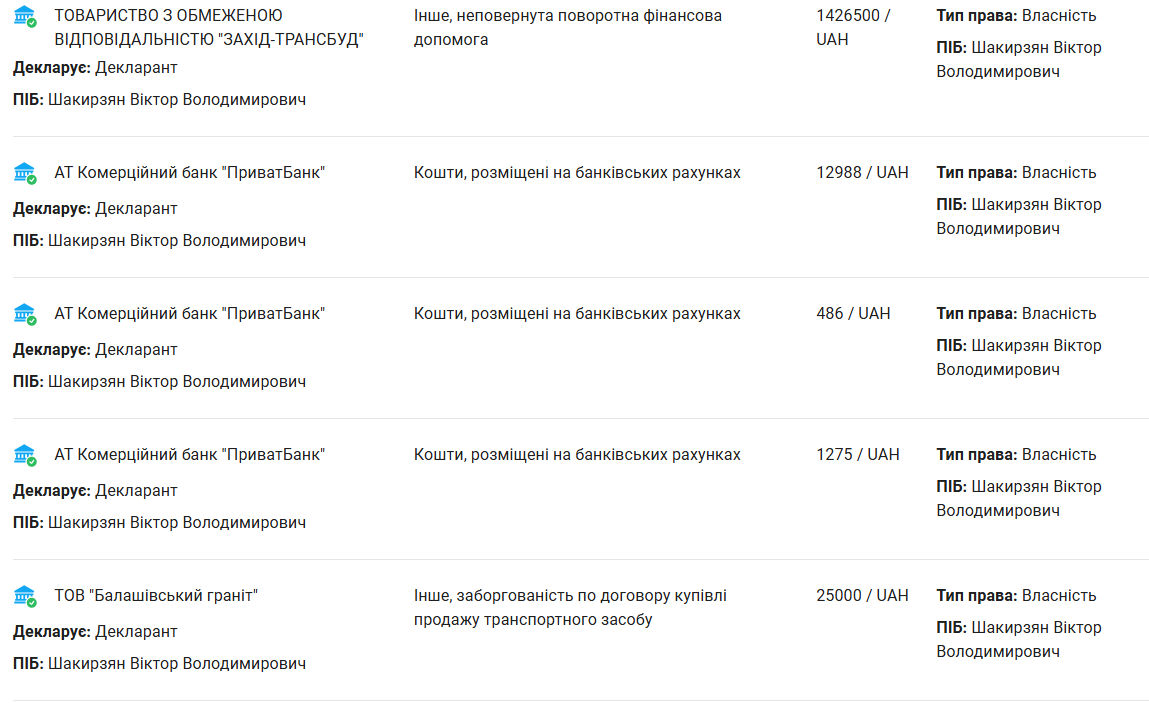Screen dimensions: 1149x703
Task: Click bank icon in PrivatBank 486 UAH row
Action: click(25, 314)
